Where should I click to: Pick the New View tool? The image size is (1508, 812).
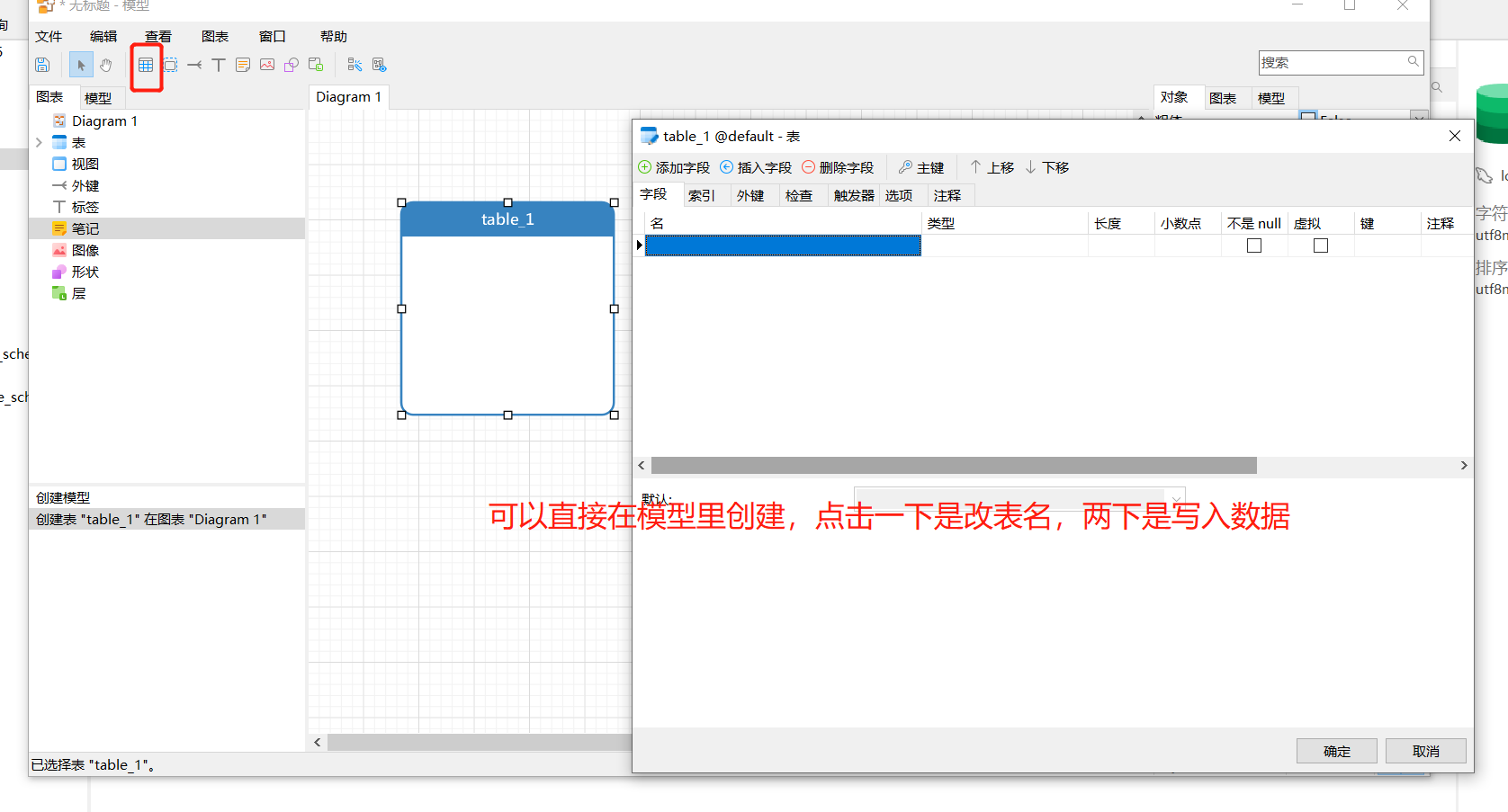pyautogui.click(x=170, y=65)
